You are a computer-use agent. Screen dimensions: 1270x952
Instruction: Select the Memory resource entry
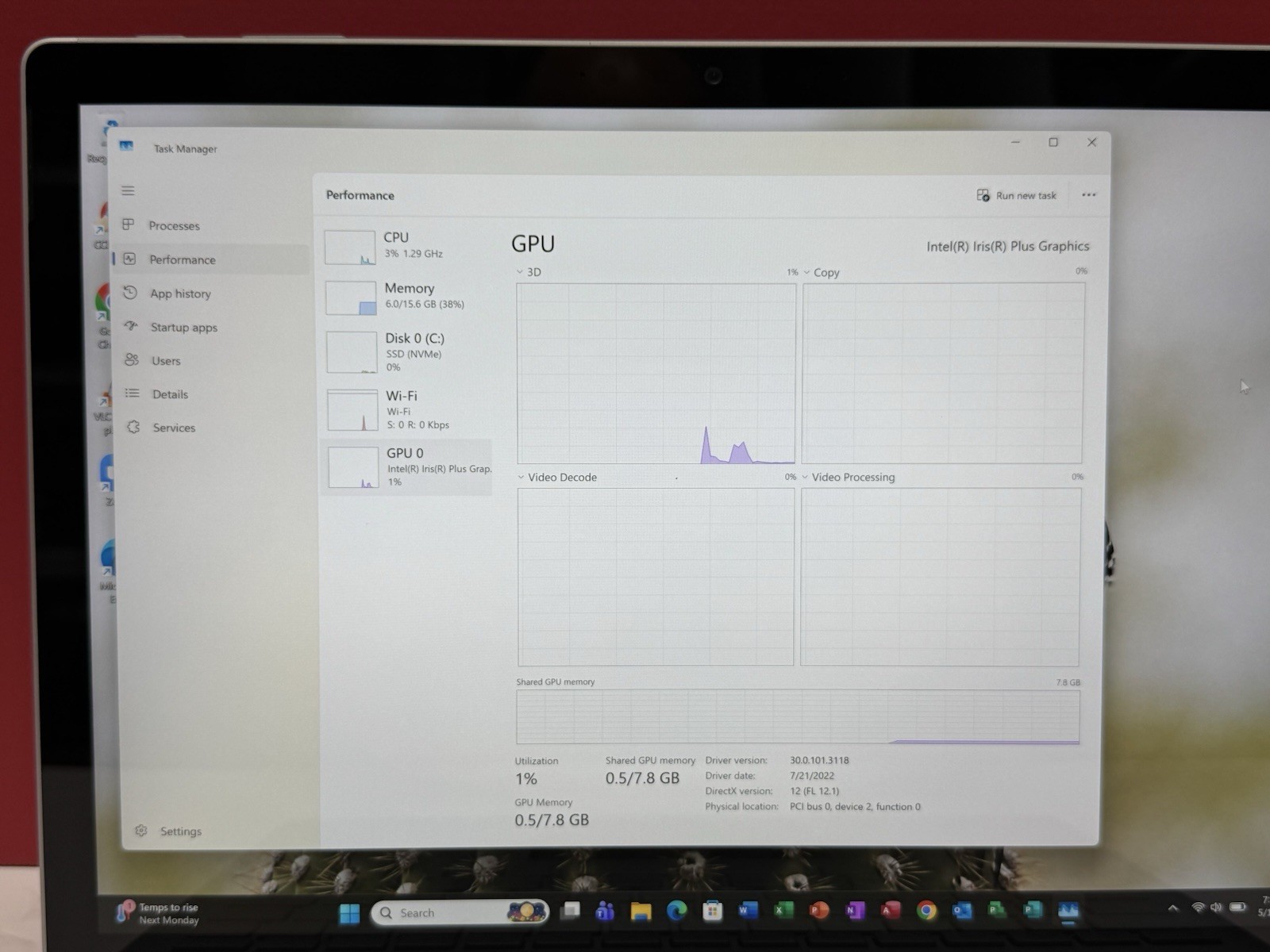click(406, 297)
